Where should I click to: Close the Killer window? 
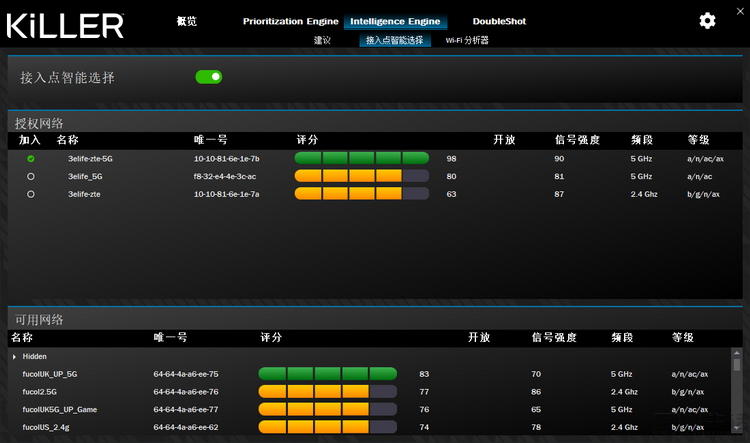pyautogui.click(x=740, y=11)
